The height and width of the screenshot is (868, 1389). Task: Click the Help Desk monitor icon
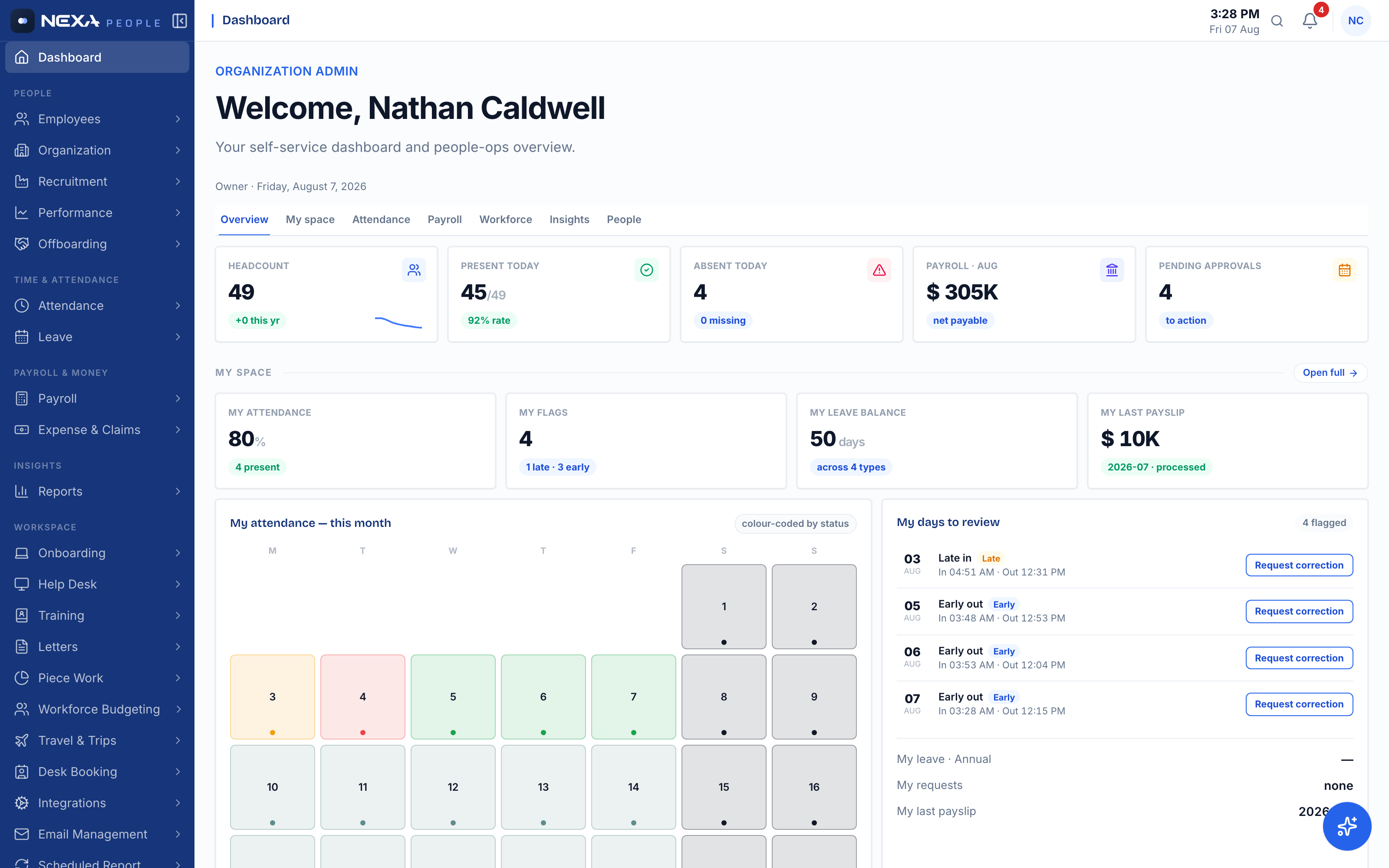[22, 584]
